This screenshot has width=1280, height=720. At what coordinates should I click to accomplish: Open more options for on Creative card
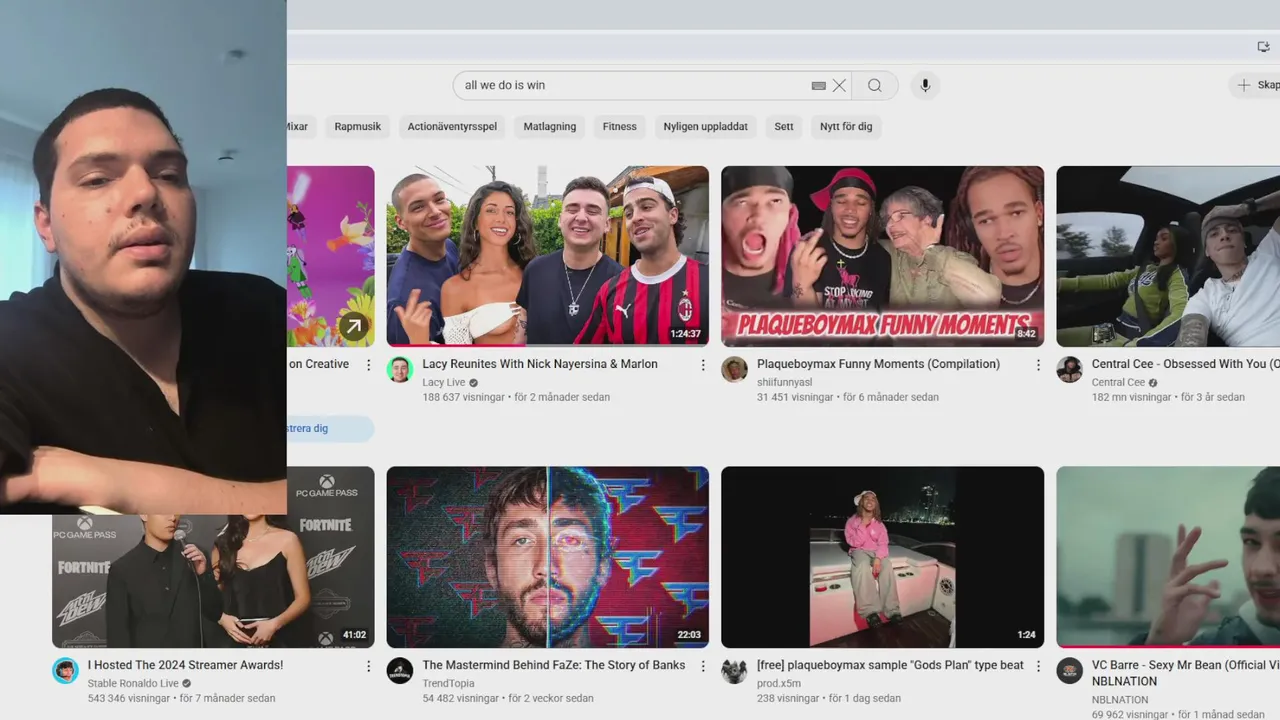[x=368, y=365]
